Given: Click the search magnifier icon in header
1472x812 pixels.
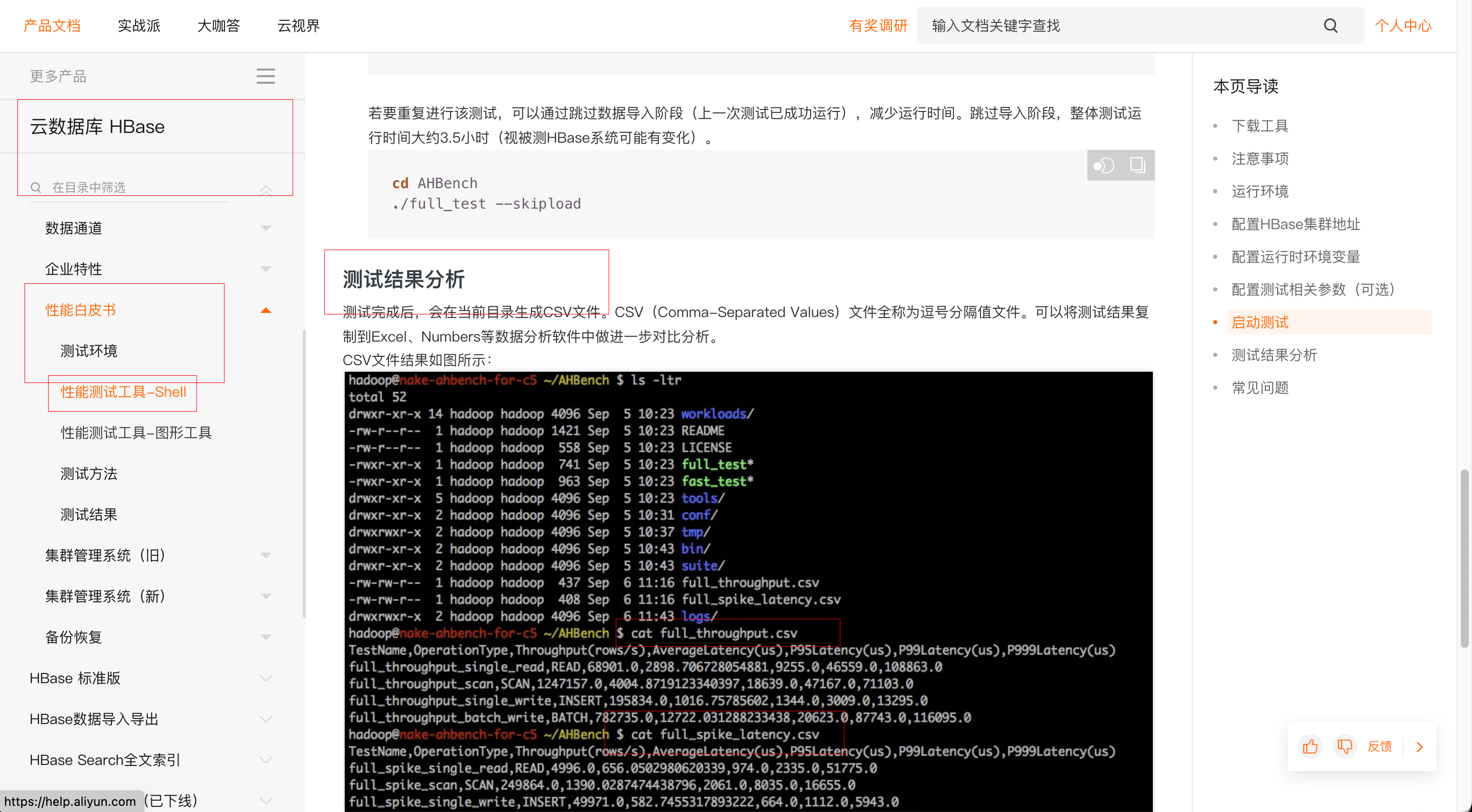Looking at the screenshot, I should pyautogui.click(x=1330, y=26).
